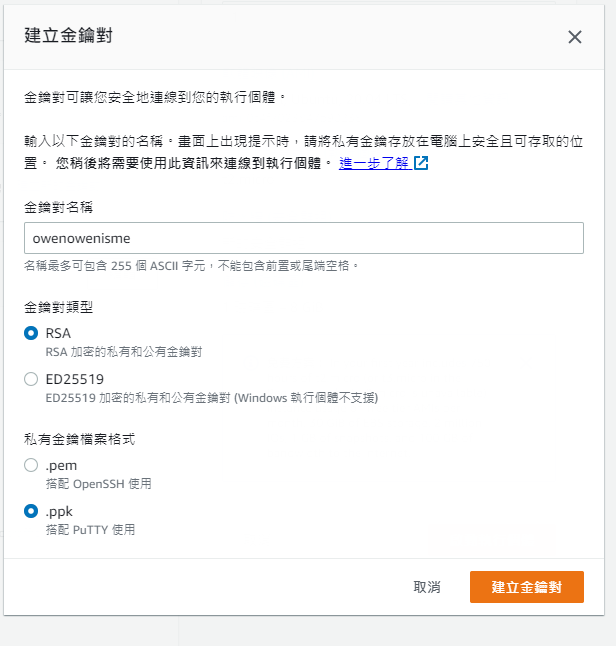Click the ED25519 Windows 執行個體不支援 description

point(211,398)
